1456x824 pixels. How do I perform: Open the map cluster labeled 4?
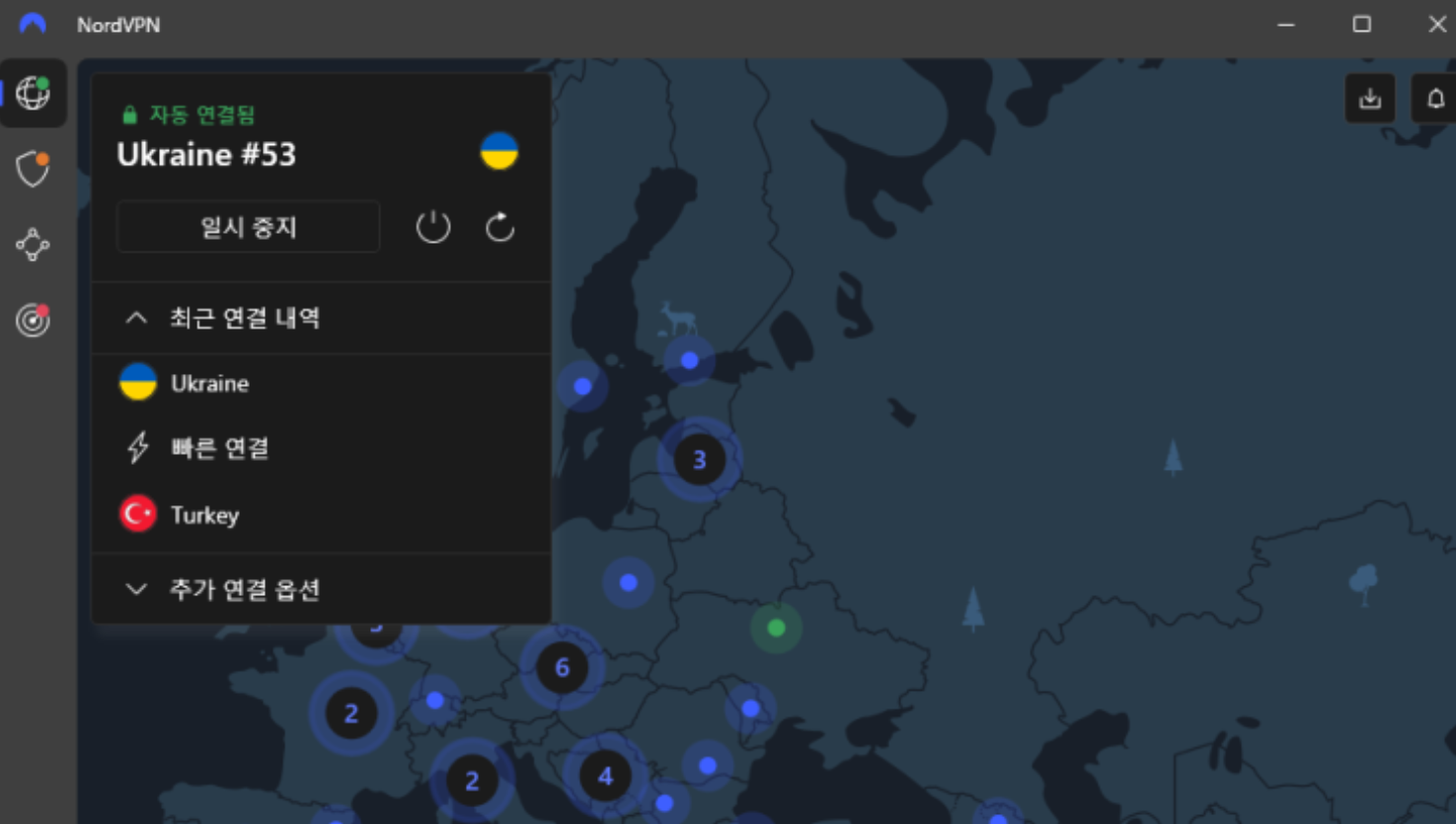pyautogui.click(x=605, y=777)
